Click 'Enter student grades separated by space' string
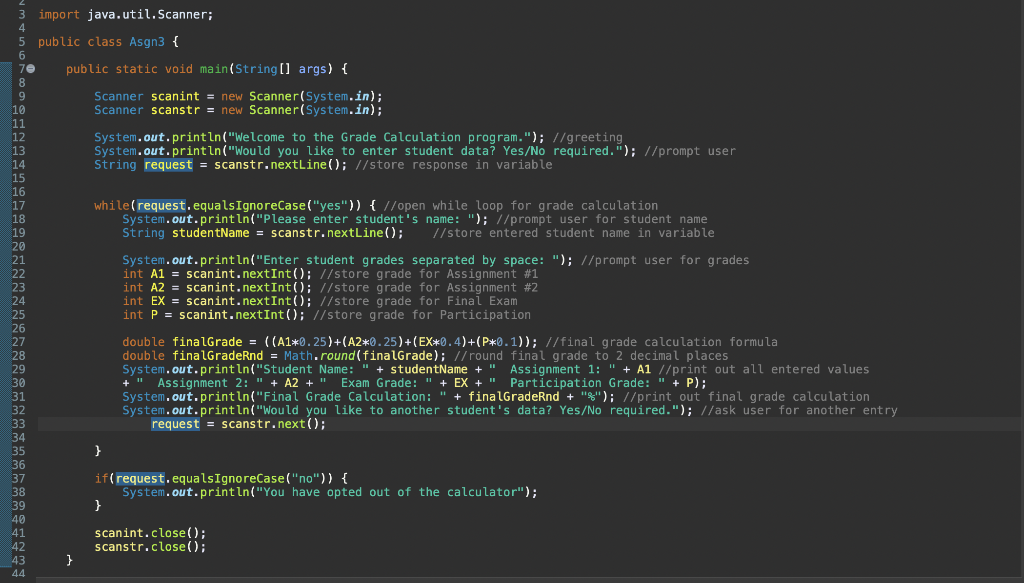Image resolution: width=1024 pixels, height=583 pixels. (408, 260)
